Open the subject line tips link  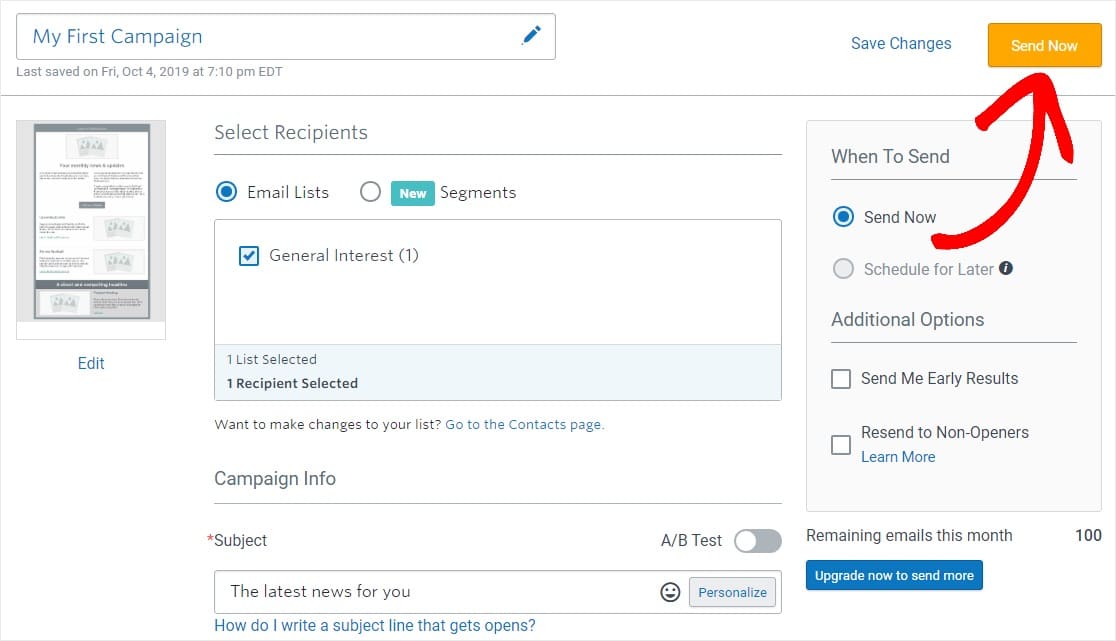(x=374, y=625)
